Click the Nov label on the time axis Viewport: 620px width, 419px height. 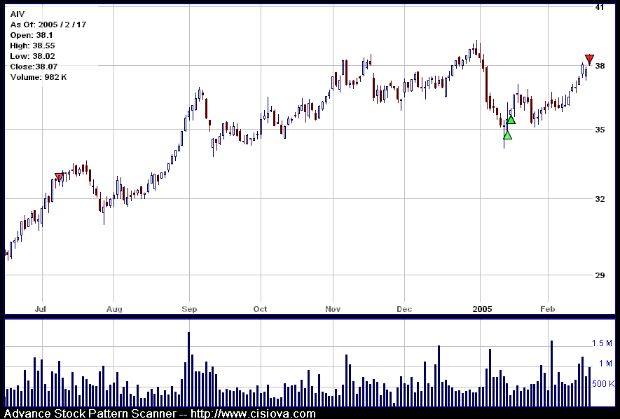(333, 309)
